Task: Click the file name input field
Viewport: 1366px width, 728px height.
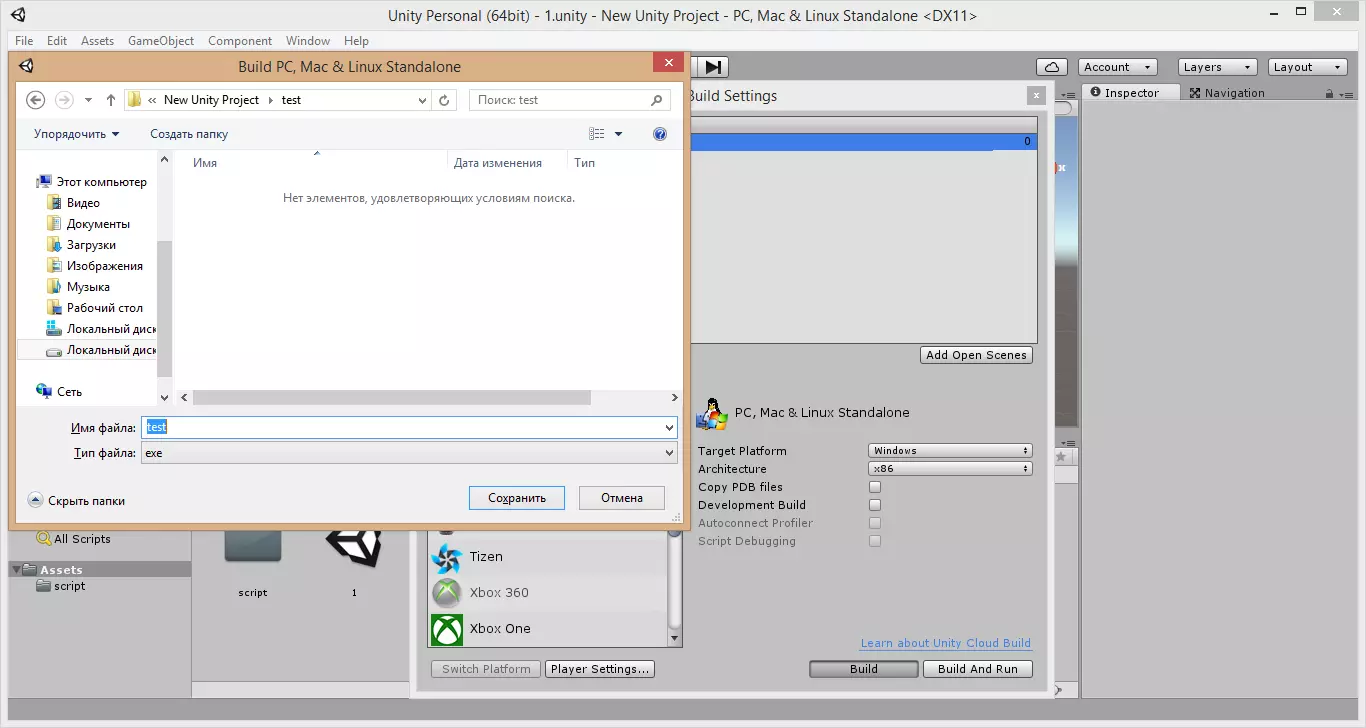Action: coord(400,427)
